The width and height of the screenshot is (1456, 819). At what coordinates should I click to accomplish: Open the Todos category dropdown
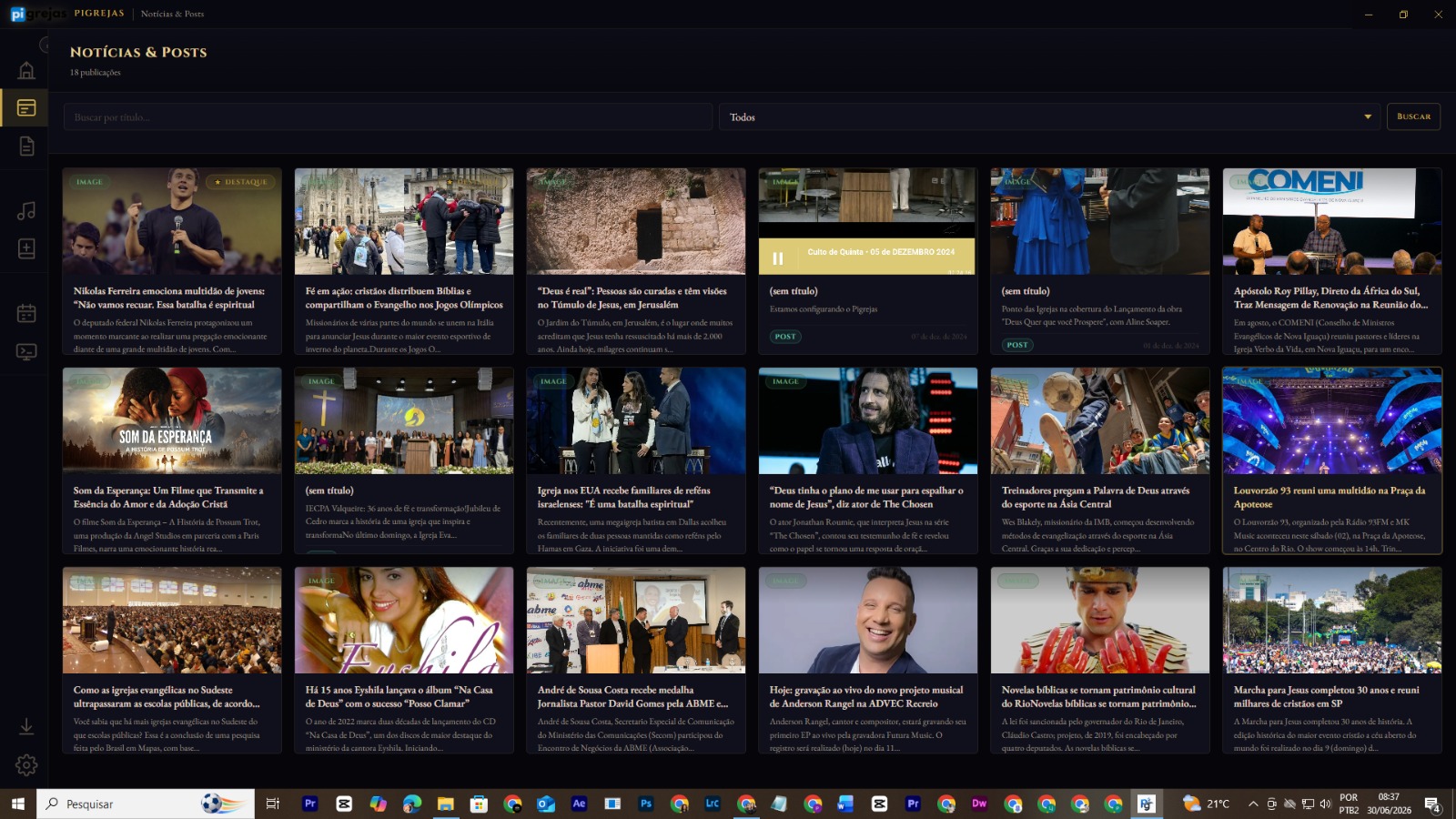[x=1049, y=116]
